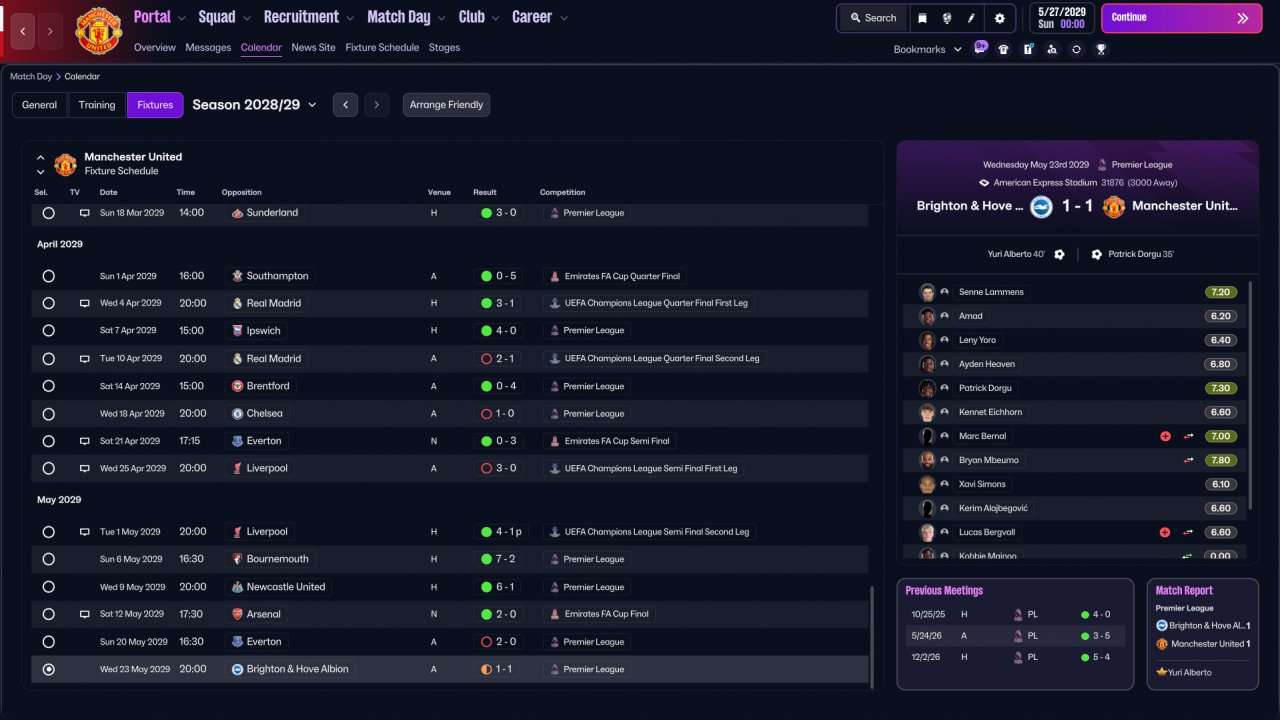
Task: Go back with the left arrow navigation button
Action: pyautogui.click(x=23, y=31)
